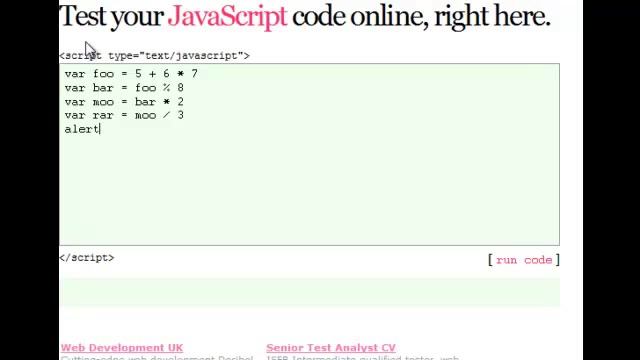Click the empty green output box below the editor
640x360 pixels.
[309, 292]
